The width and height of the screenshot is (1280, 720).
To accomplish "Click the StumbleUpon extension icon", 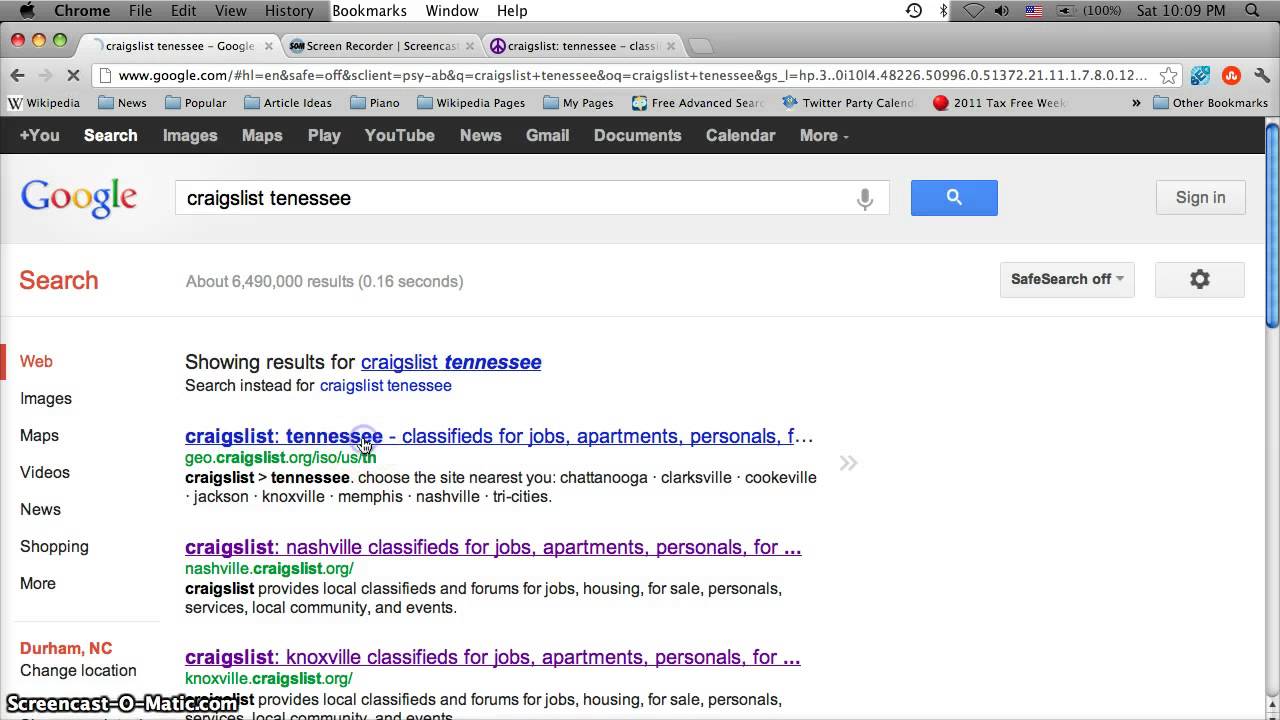I will click(x=1231, y=75).
